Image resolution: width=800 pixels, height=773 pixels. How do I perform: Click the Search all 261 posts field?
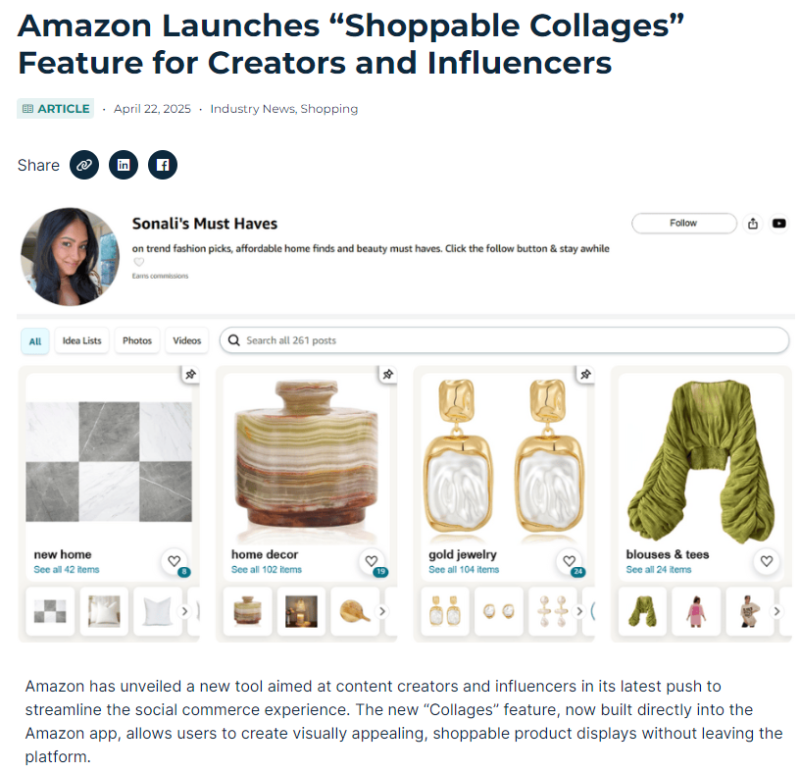click(x=504, y=340)
